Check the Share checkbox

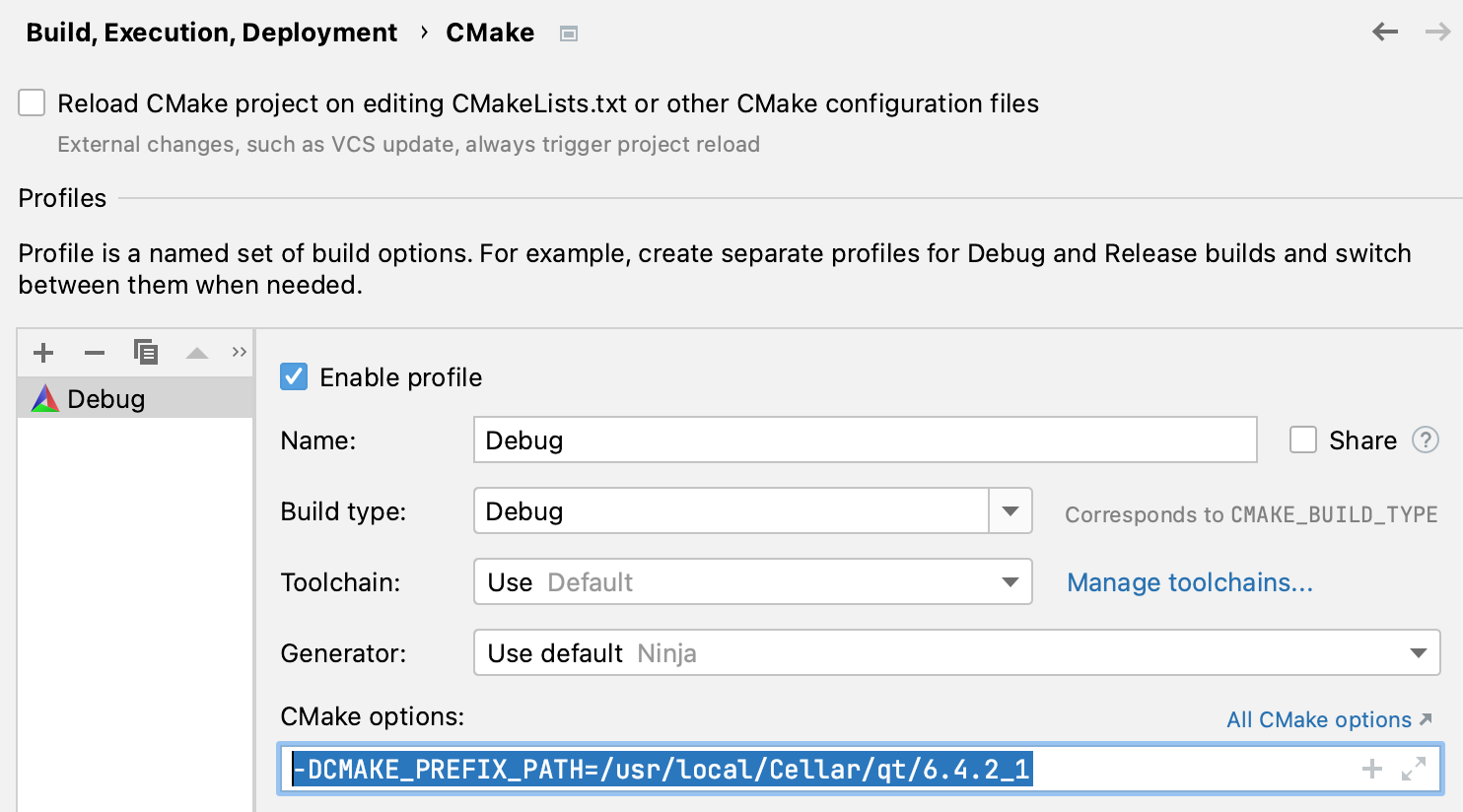coord(1303,440)
